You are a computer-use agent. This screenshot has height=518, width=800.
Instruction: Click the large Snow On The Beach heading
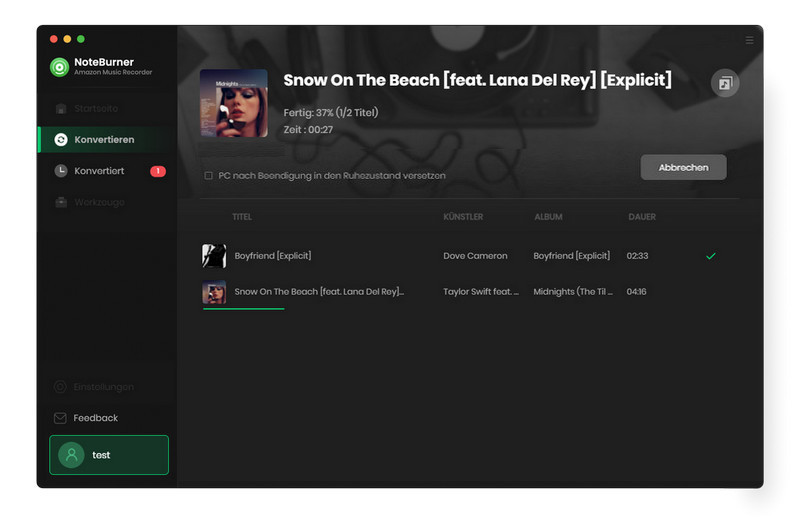tap(477, 80)
